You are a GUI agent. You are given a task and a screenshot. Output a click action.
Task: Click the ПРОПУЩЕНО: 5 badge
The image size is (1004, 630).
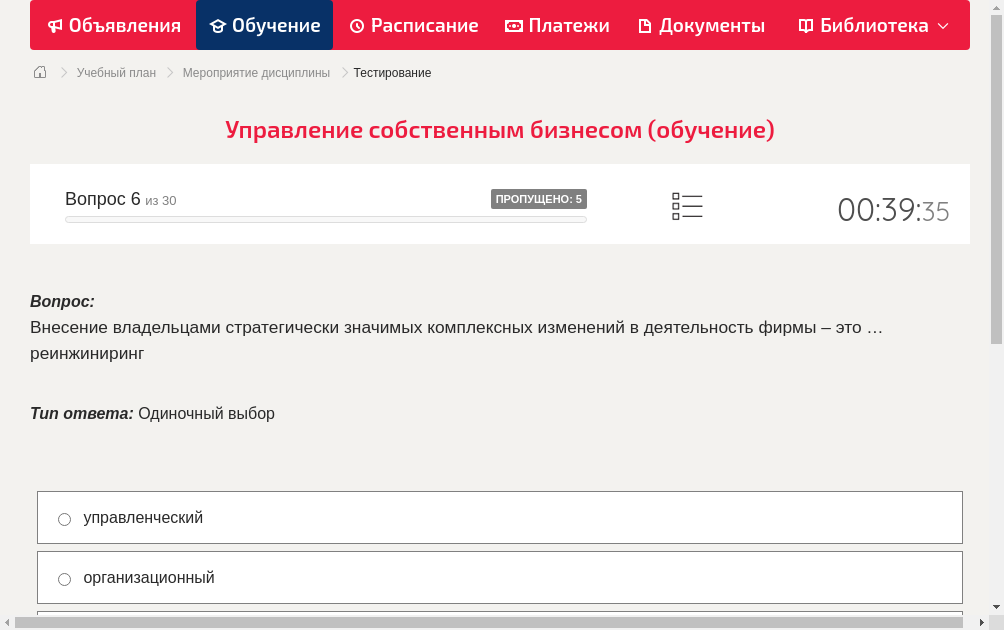pyautogui.click(x=540, y=198)
